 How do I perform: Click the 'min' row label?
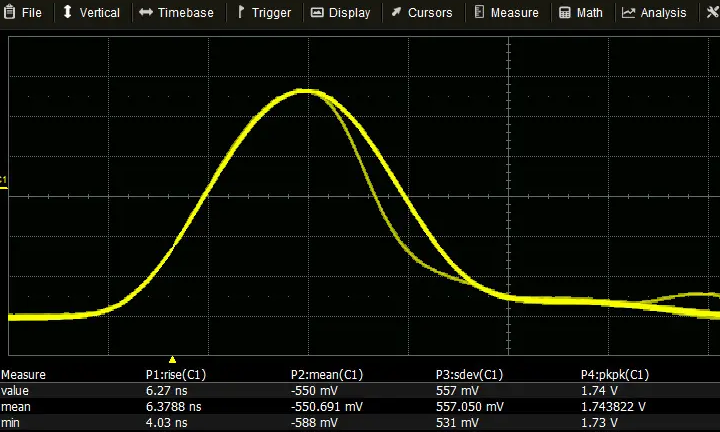11,424
